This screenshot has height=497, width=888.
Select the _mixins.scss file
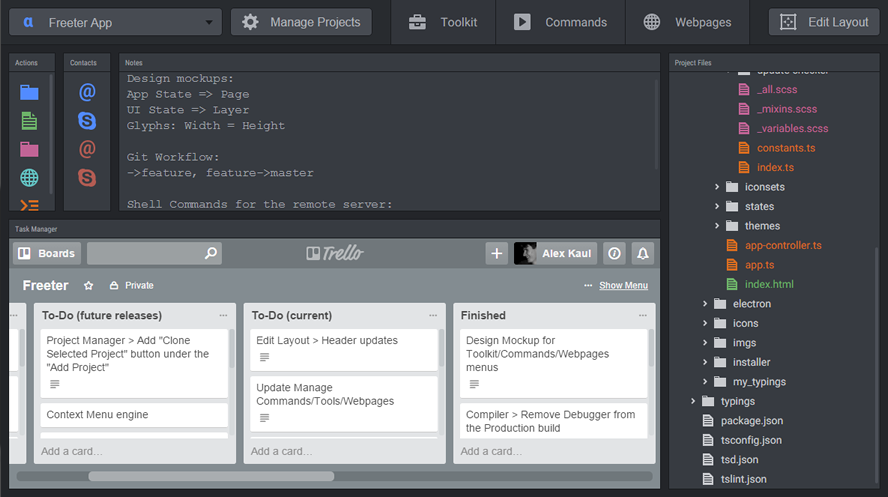coord(778,109)
